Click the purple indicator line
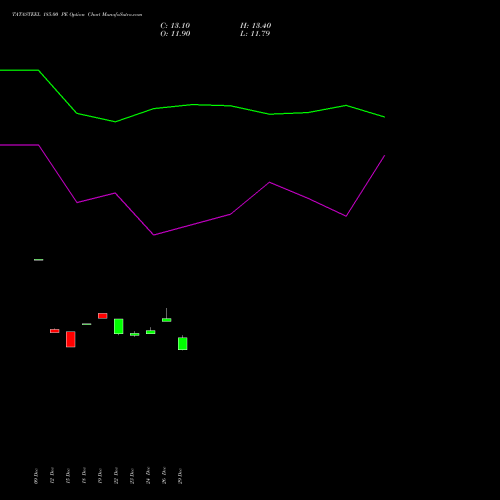Viewport: 500px width, 500px height. pyautogui.click(x=192, y=225)
